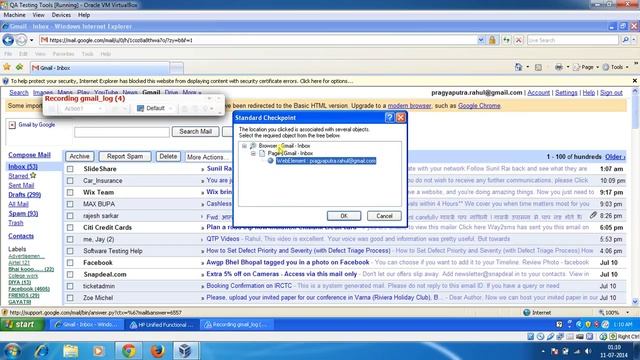Select the Browser Gmail - Inbox tree node
This screenshot has height=360, width=640.
pos(284,146)
